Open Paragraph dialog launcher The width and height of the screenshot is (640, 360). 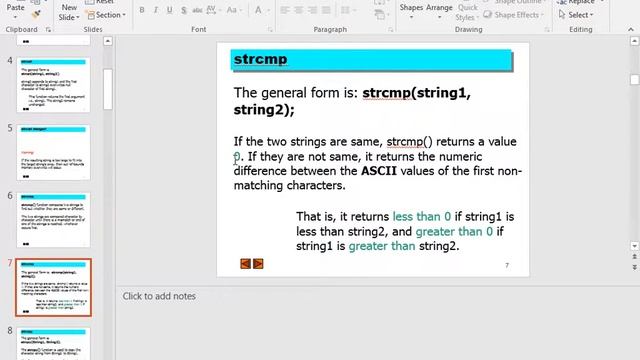point(391,30)
